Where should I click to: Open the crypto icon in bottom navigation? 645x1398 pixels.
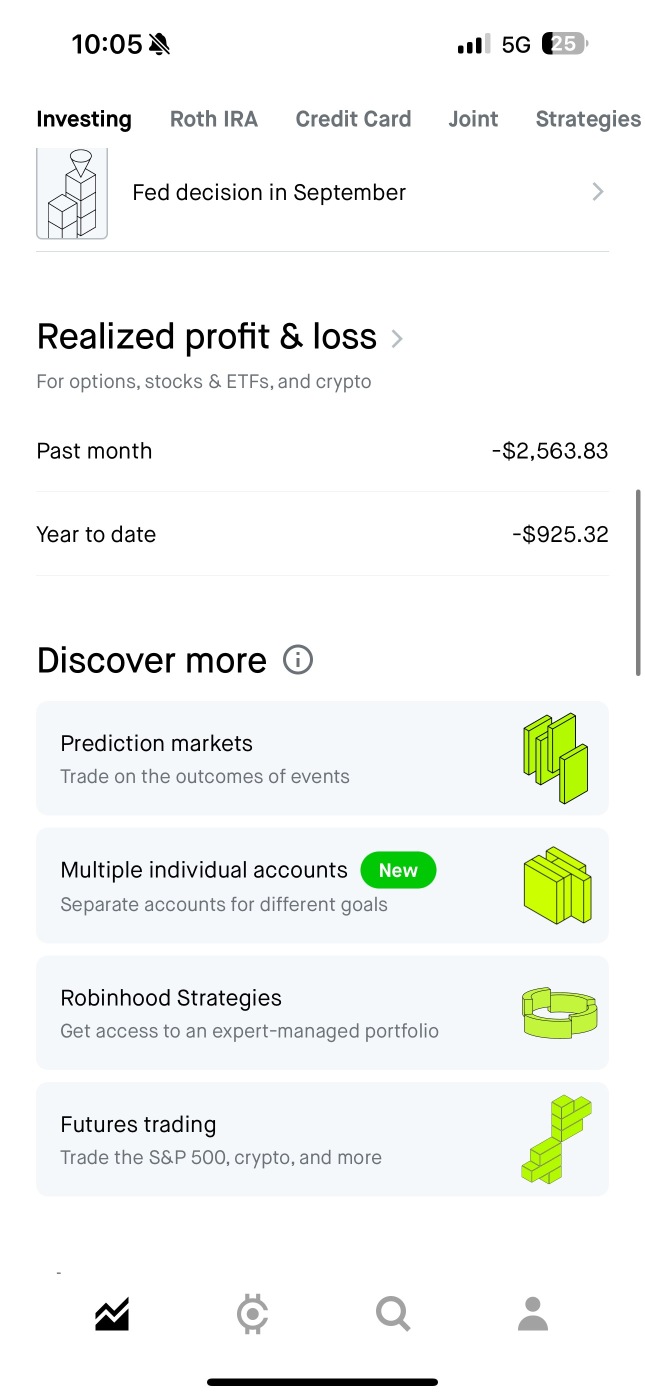(252, 1314)
